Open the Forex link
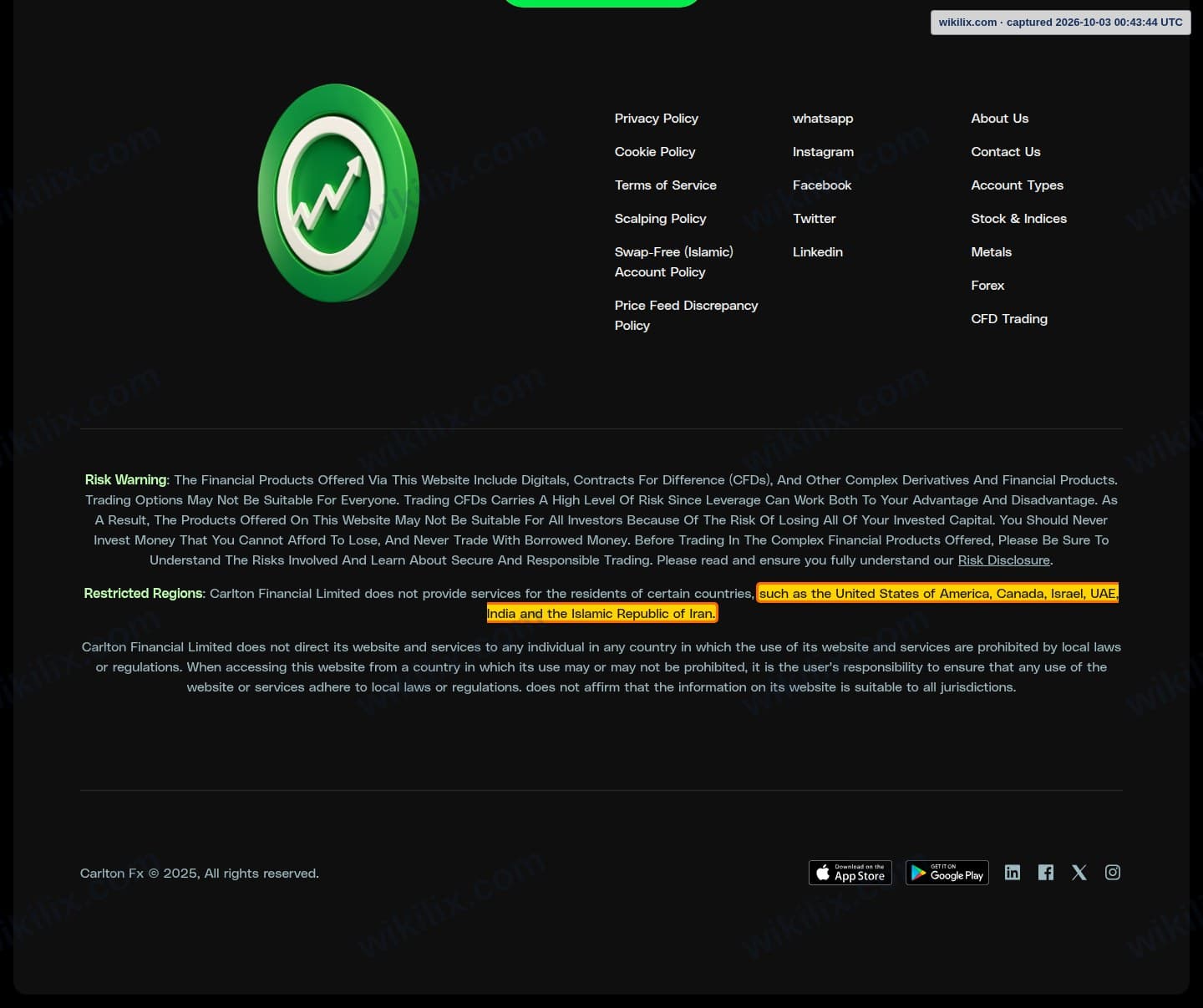 coord(987,286)
